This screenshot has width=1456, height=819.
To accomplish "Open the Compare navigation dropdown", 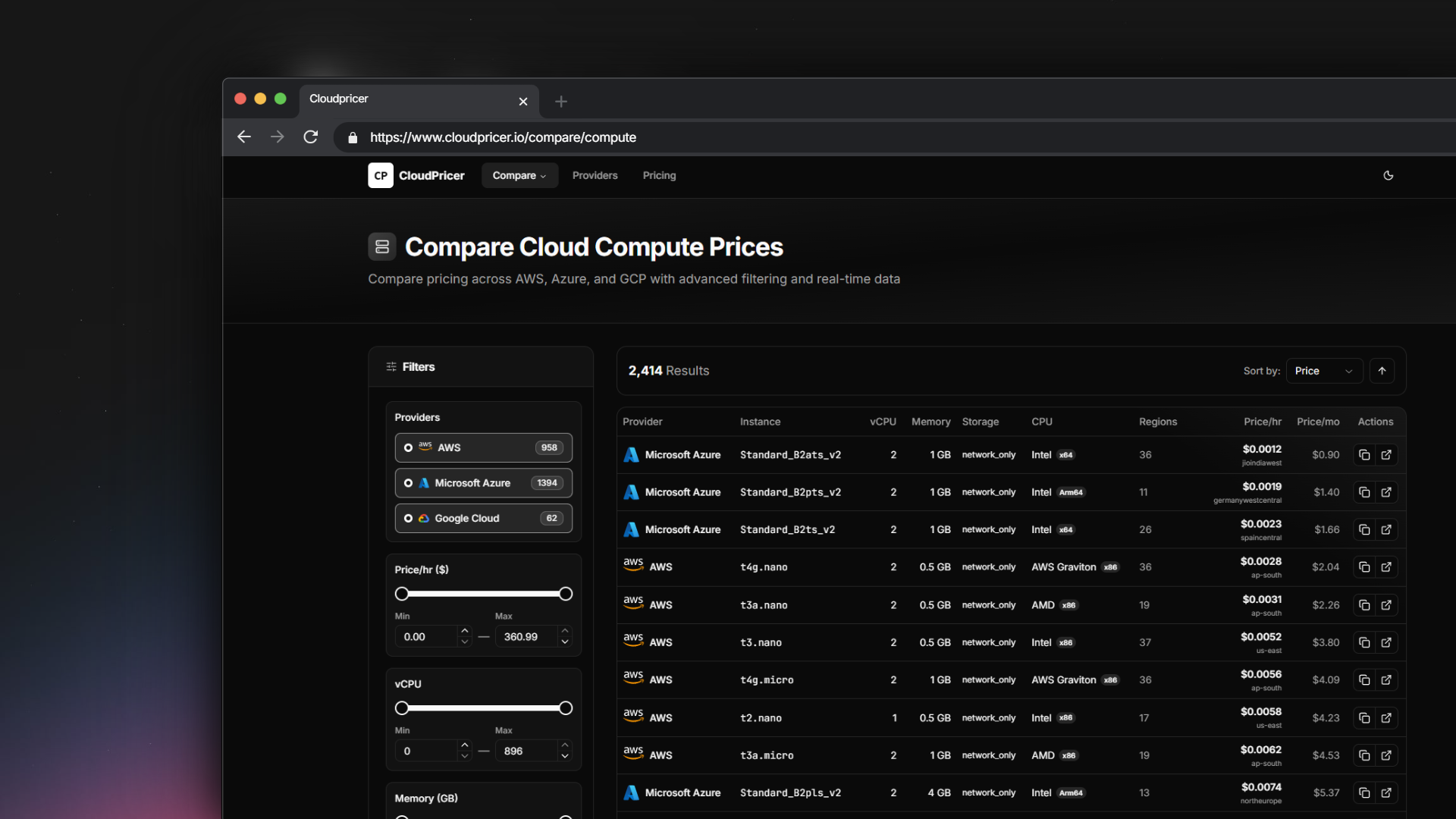I will tap(519, 175).
